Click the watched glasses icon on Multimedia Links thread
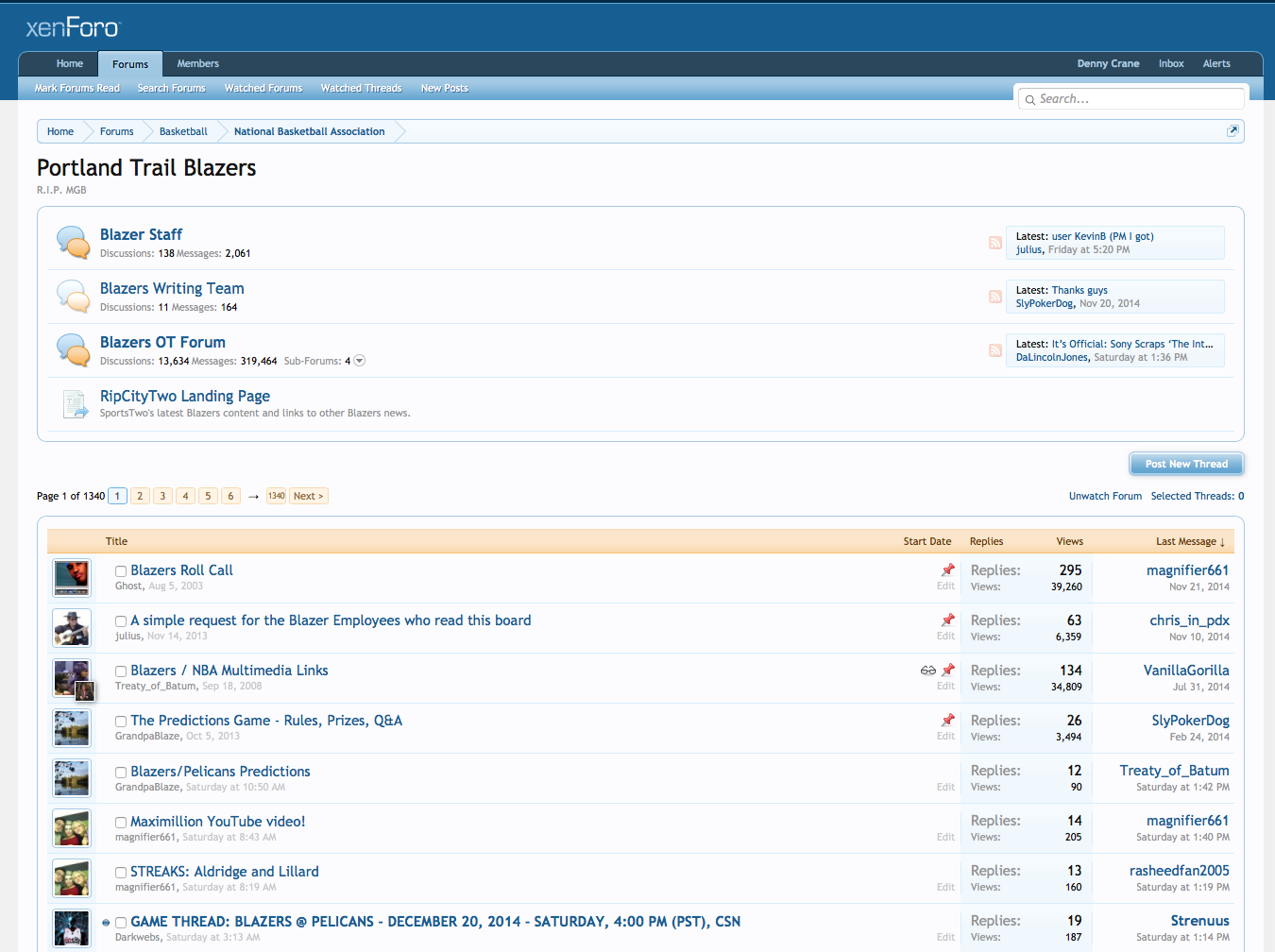The height and width of the screenshot is (952, 1275). pyautogui.click(x=927, y=671)
